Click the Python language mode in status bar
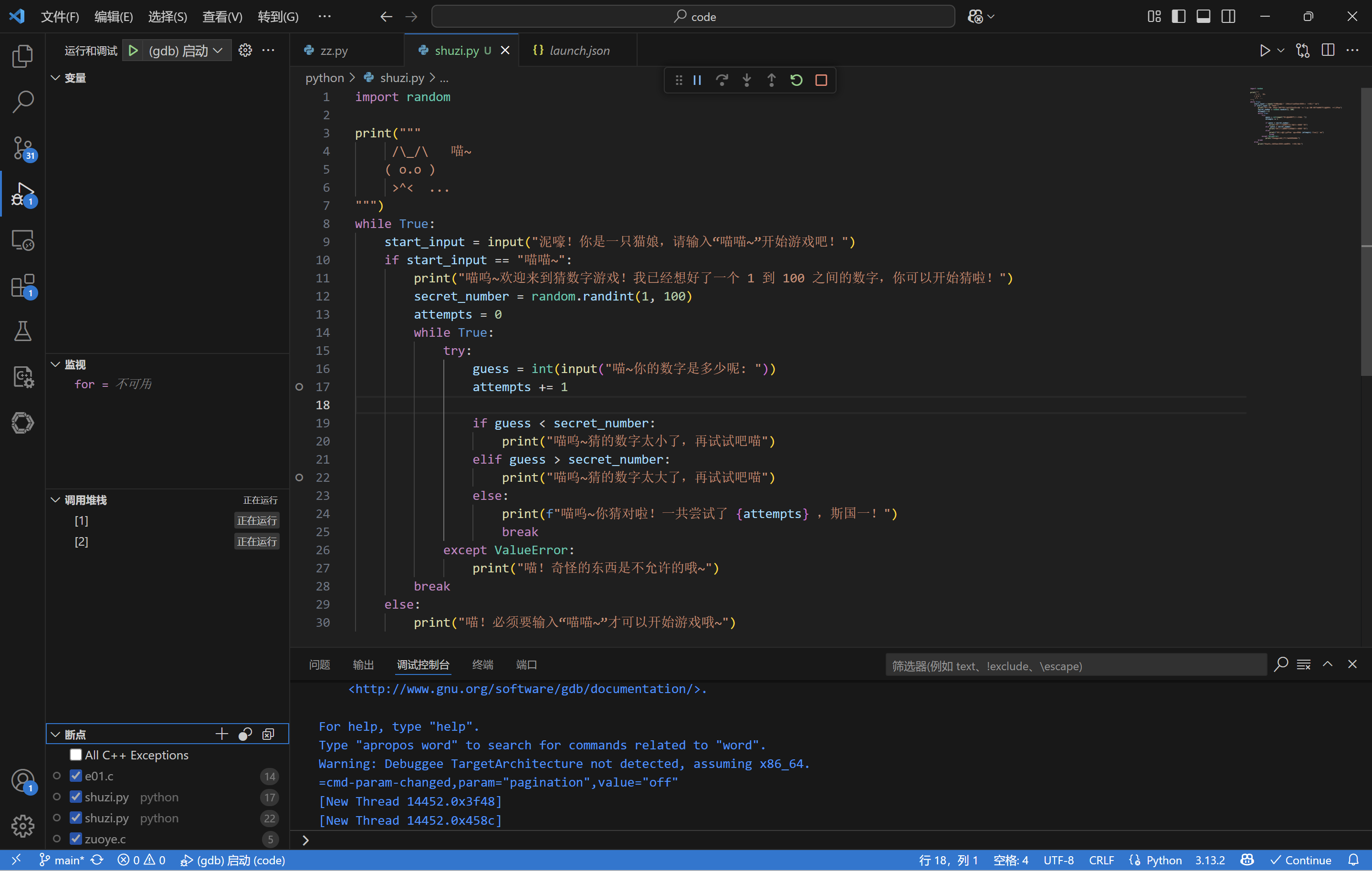The width and height of the screenshot is (1372, 871). pyautogui.click(x=1163, y=860)
